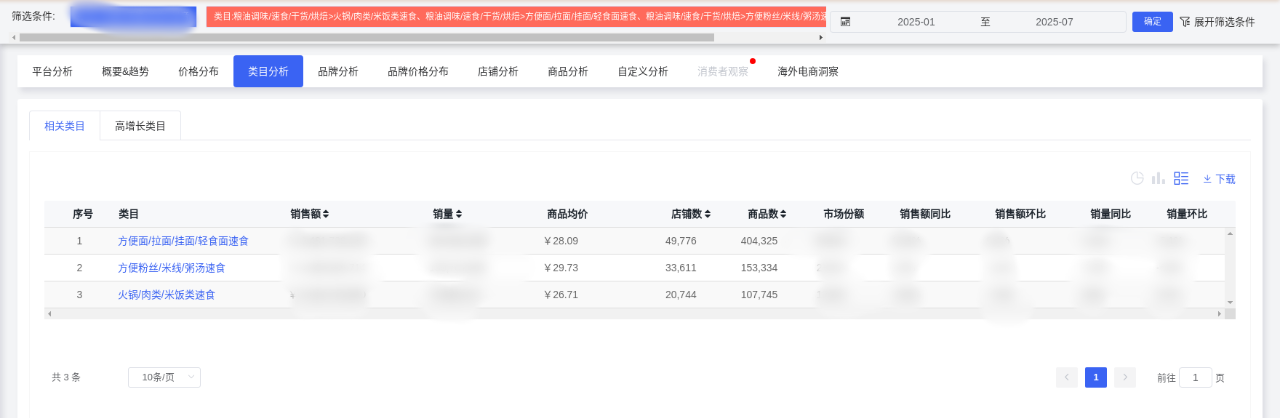
Task: Switch to pie chart view icon
Action: coord(1137,178)
